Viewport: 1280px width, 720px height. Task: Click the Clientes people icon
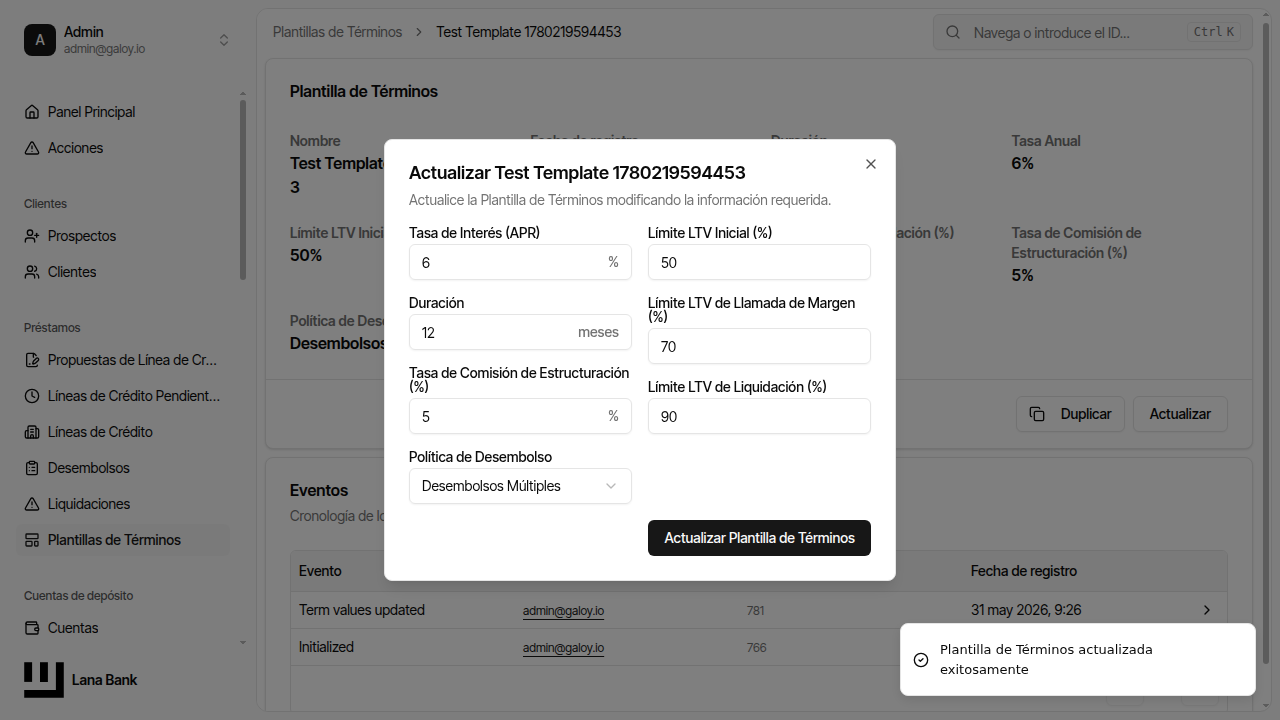click(32, 272)
